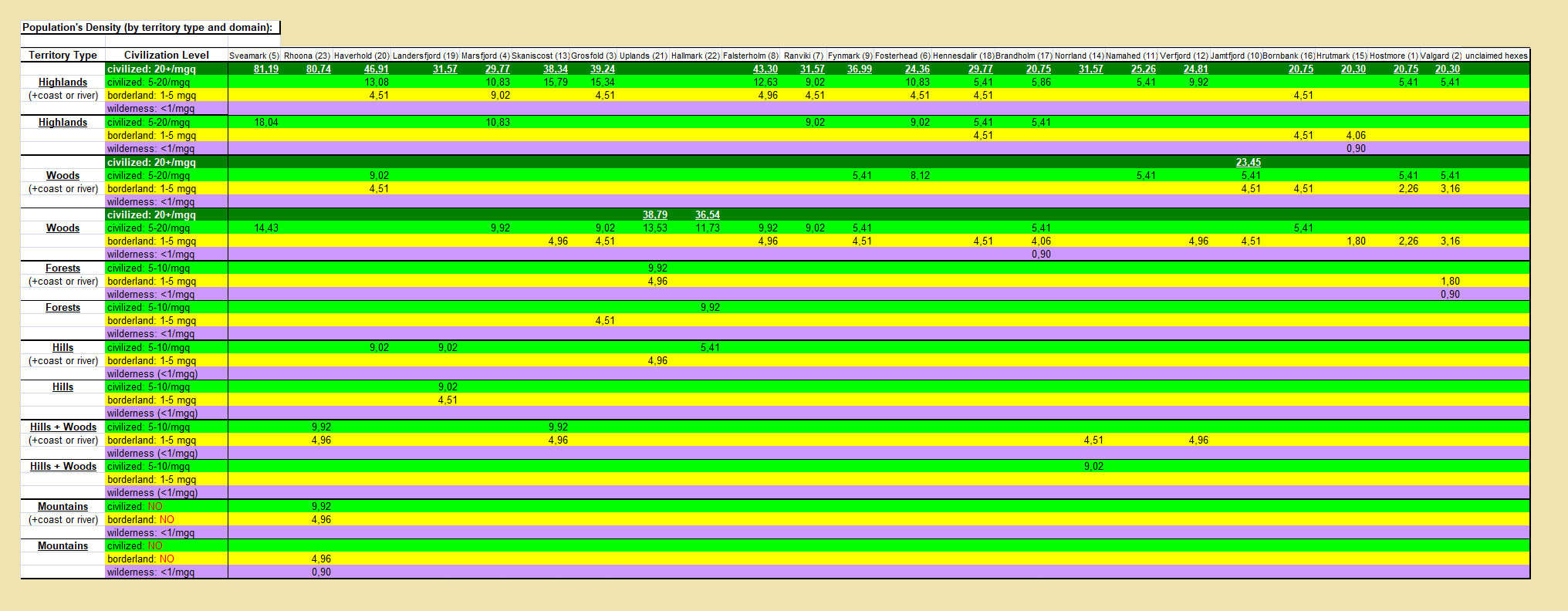Select the "Population's Density" title cell
Screen dimensions: 1568x611
tap(150, 27)
